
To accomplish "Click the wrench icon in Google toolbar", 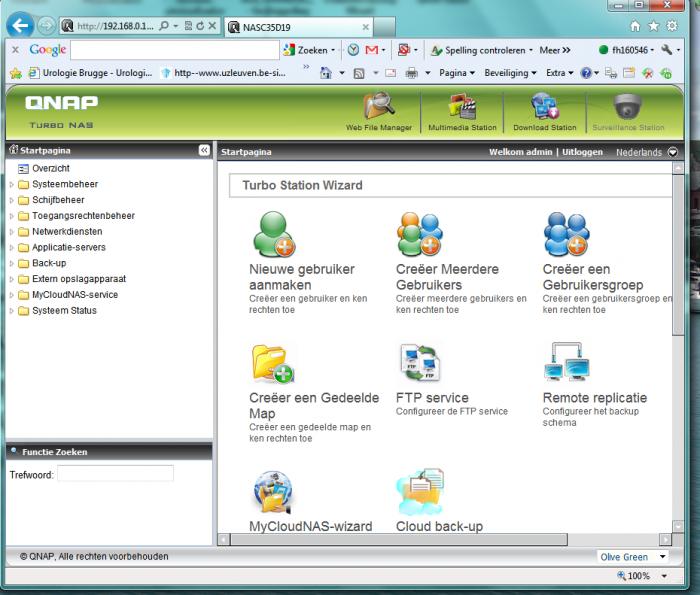I will (x=667, y=50).
